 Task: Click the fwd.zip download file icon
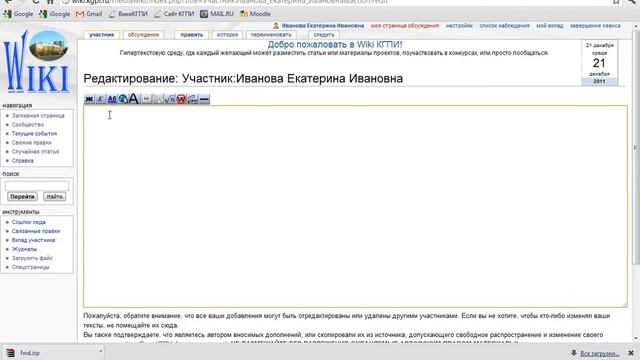(x=11, y=353)
